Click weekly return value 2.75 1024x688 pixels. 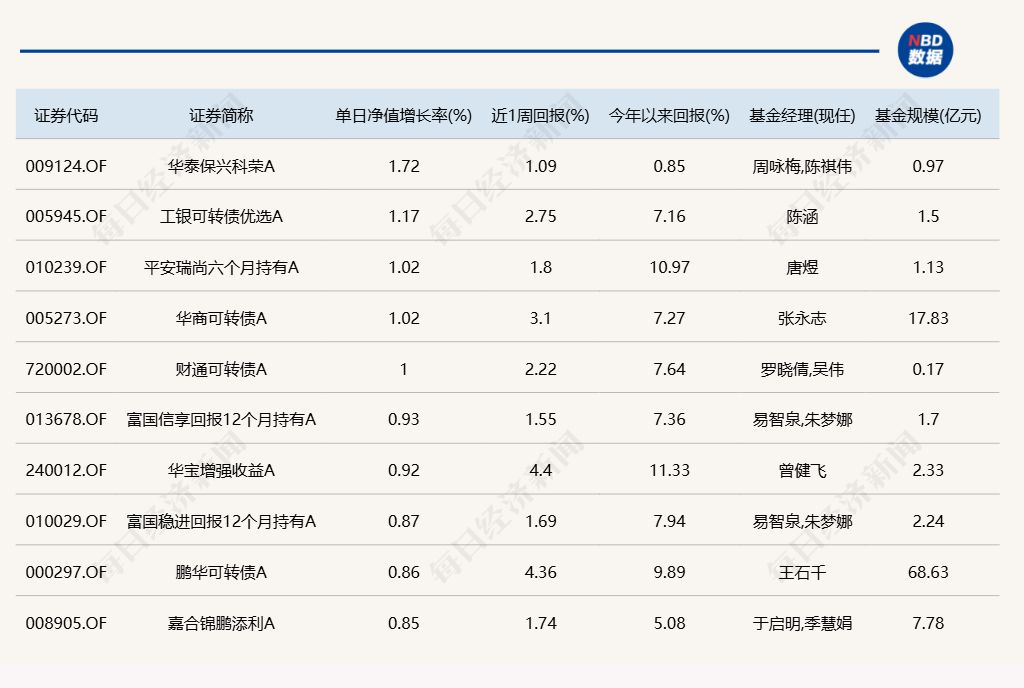(540, 217)
